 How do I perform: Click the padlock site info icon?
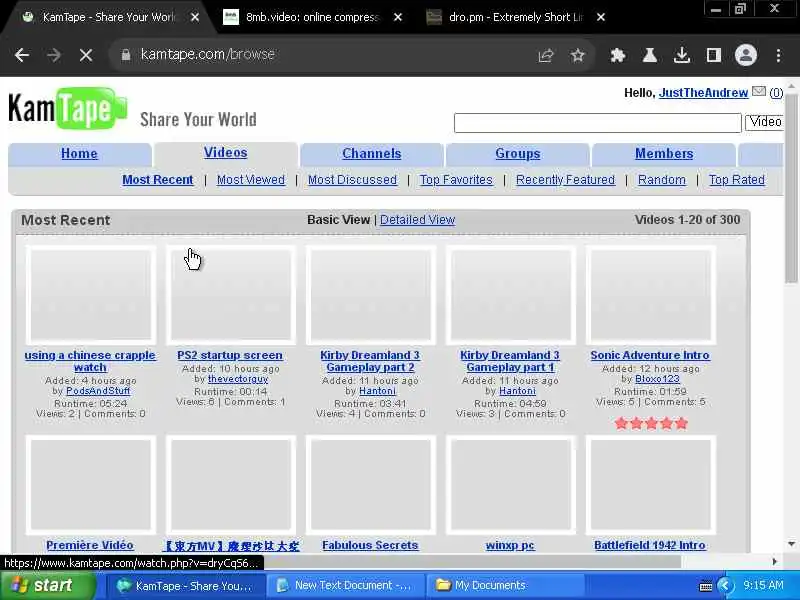[x=126, y=55]
